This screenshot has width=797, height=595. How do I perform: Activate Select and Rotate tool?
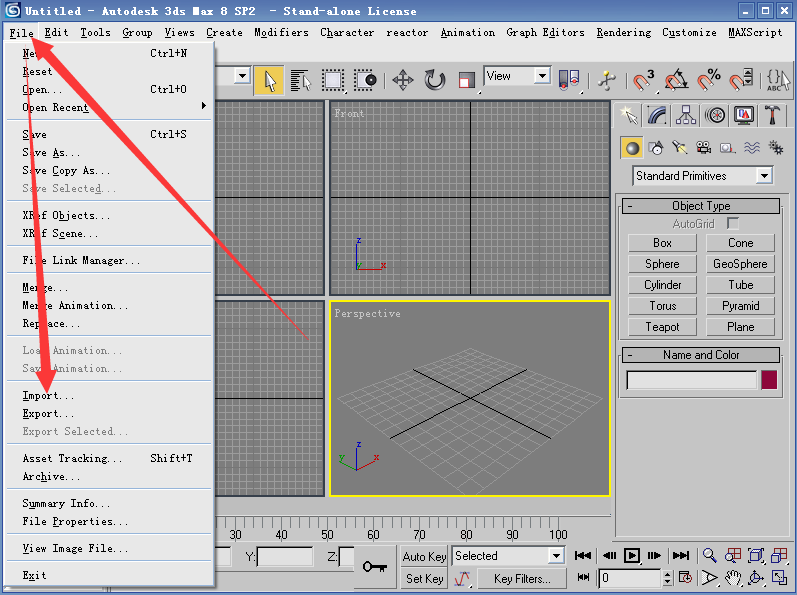pos(435,80)
